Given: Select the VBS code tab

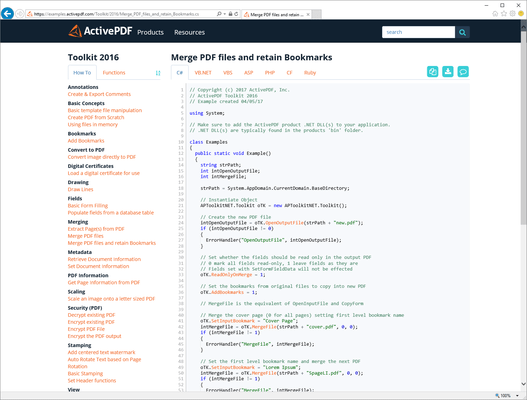Looking at the screenshot, I should [x=228, y=73].
